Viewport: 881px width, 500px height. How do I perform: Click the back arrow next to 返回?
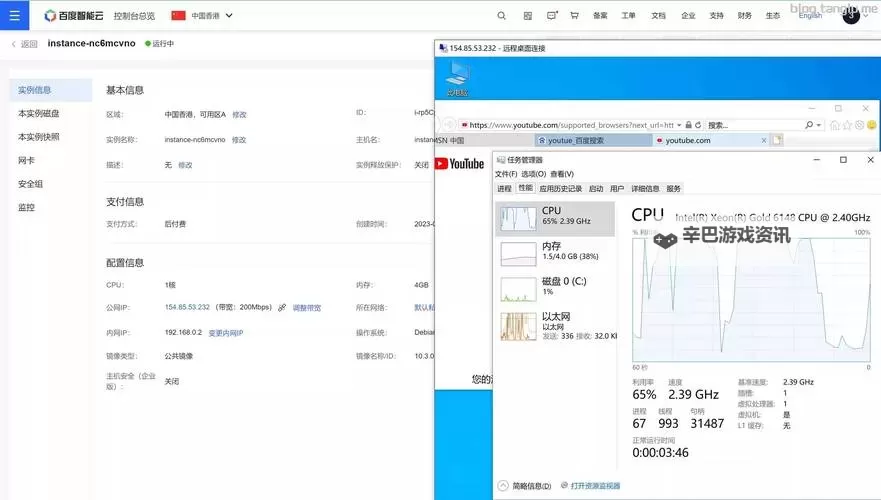[13, 44]
